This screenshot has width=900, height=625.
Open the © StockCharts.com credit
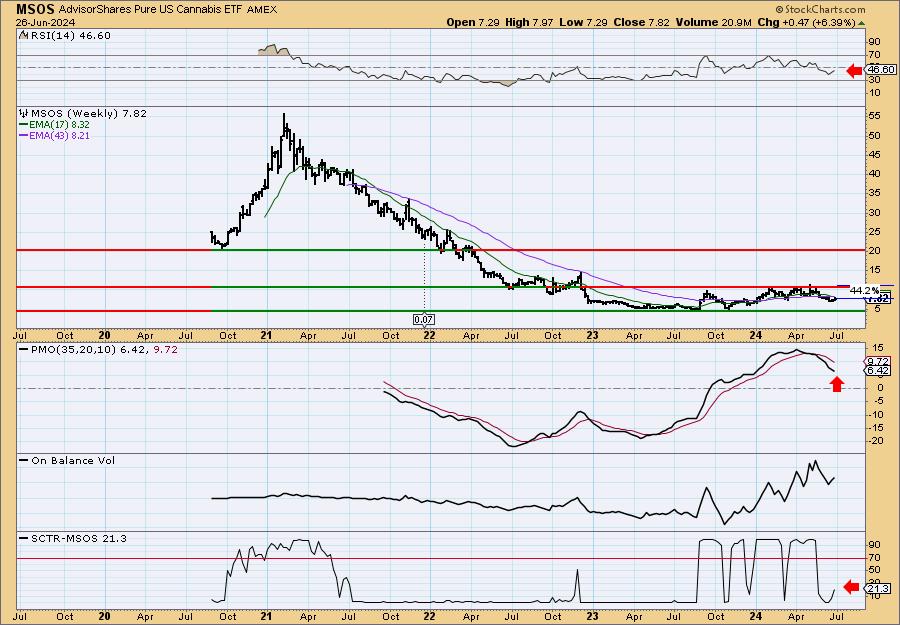click(x=820, y=10)
